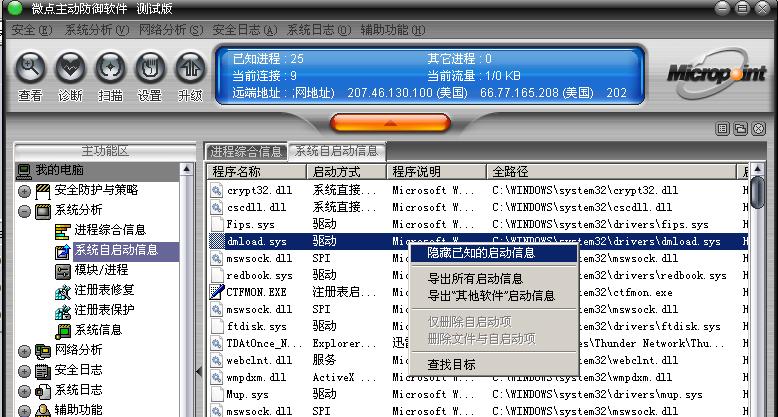778x417 pixels.
Task: Switch to the 进程综合信息 tab
Action: click(246, 151)
